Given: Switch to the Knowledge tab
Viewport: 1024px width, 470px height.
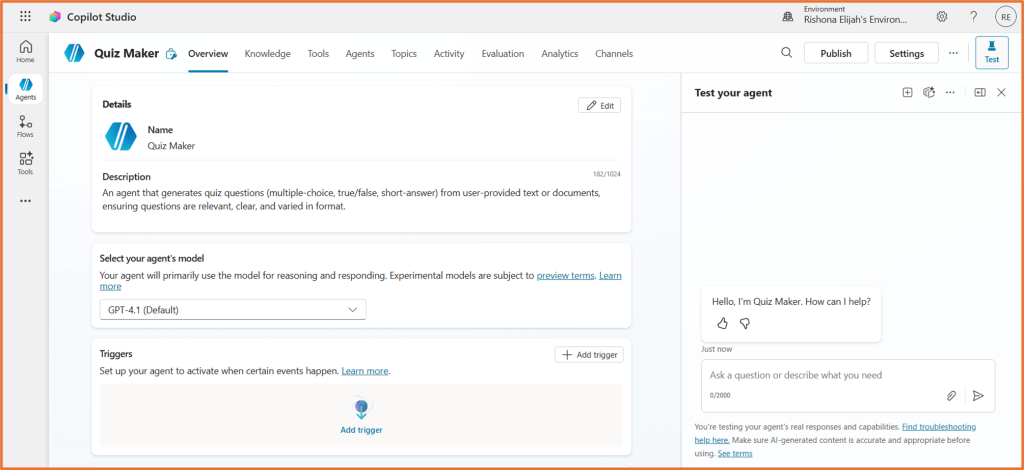Looking at the screenshot, I should [267, 54].
